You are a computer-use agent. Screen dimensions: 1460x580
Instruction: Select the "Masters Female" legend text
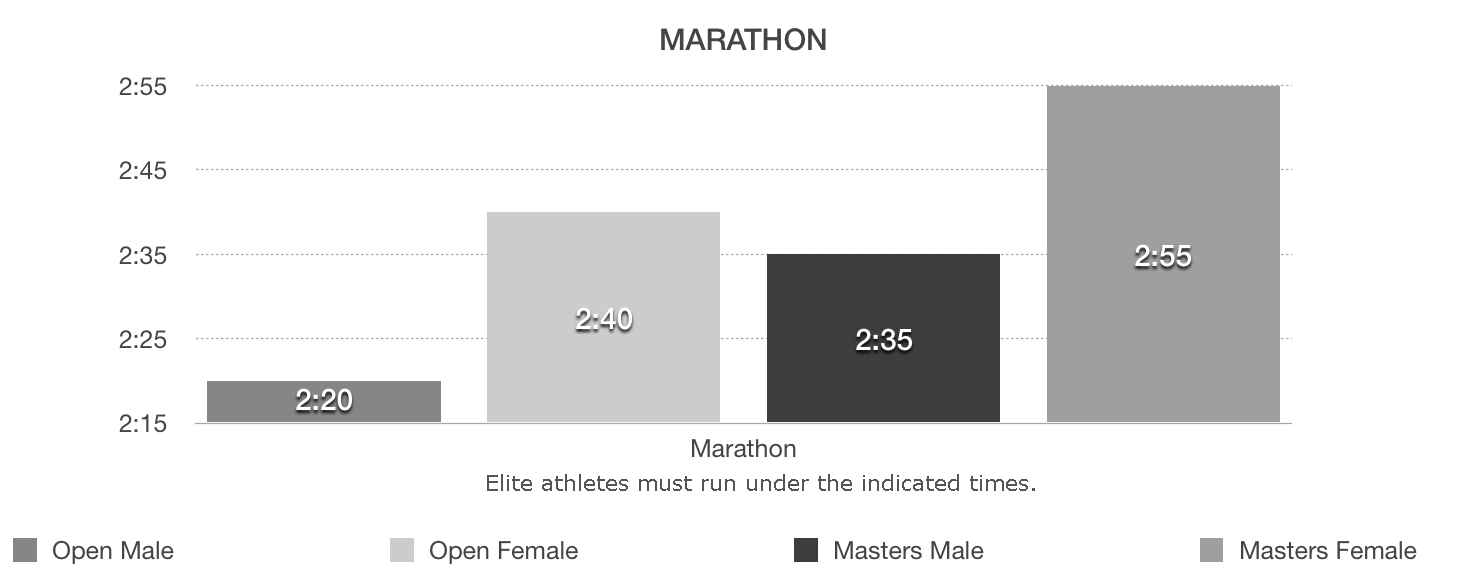pos(1327,551)
